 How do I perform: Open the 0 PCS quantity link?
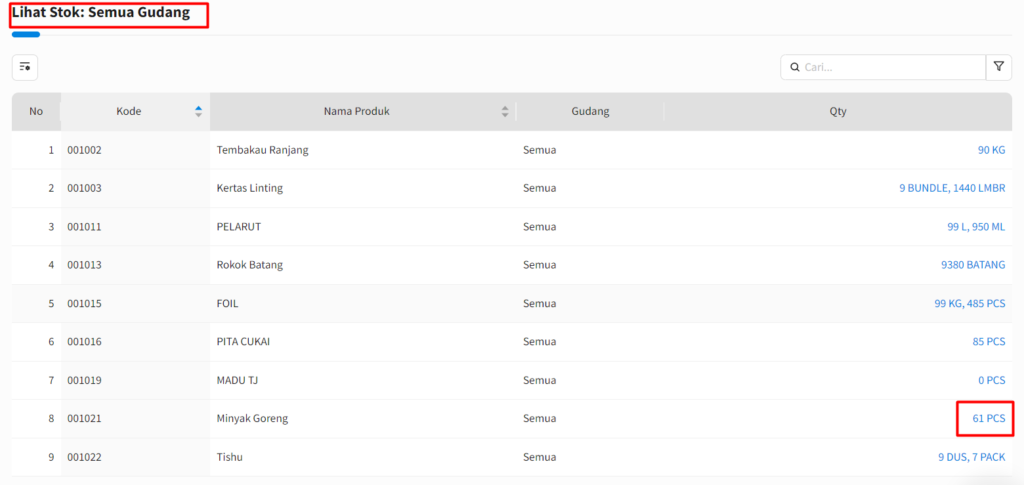[991, 381]
